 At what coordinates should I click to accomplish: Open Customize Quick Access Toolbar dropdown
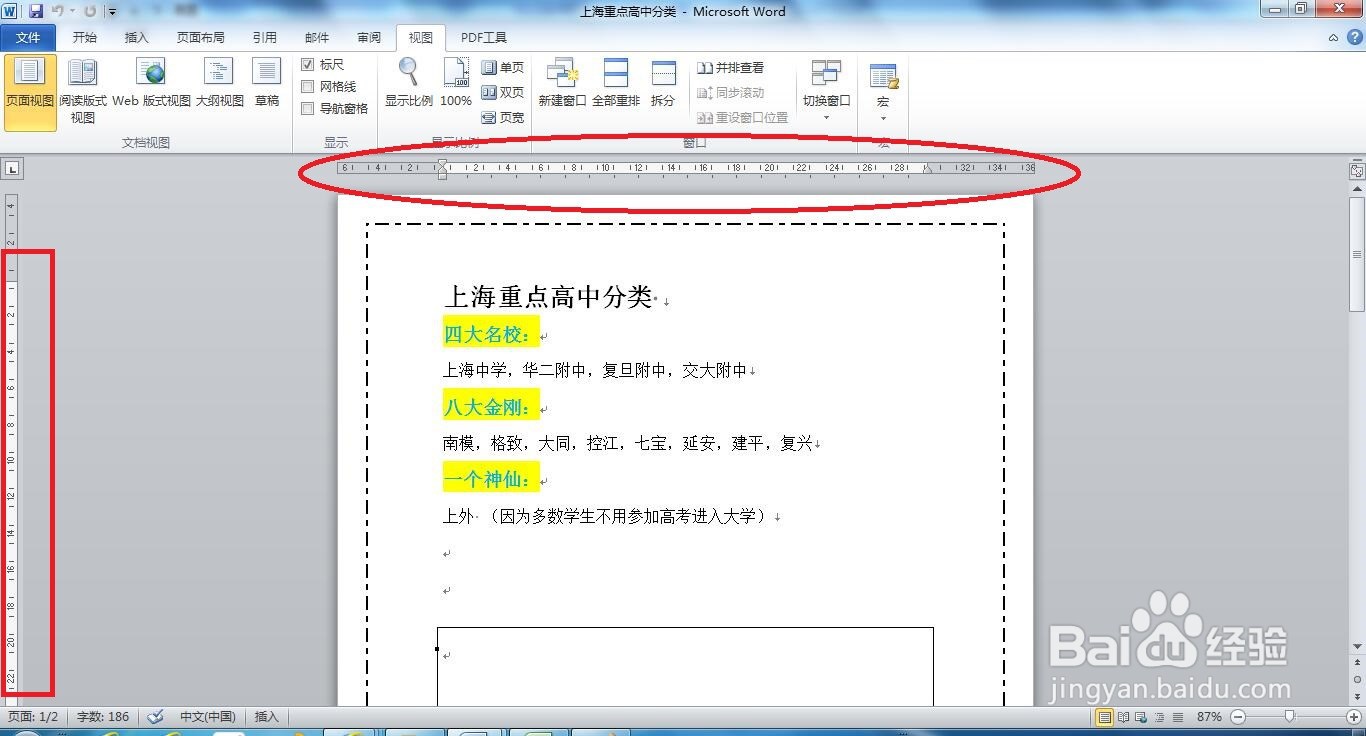coord(112,12)
